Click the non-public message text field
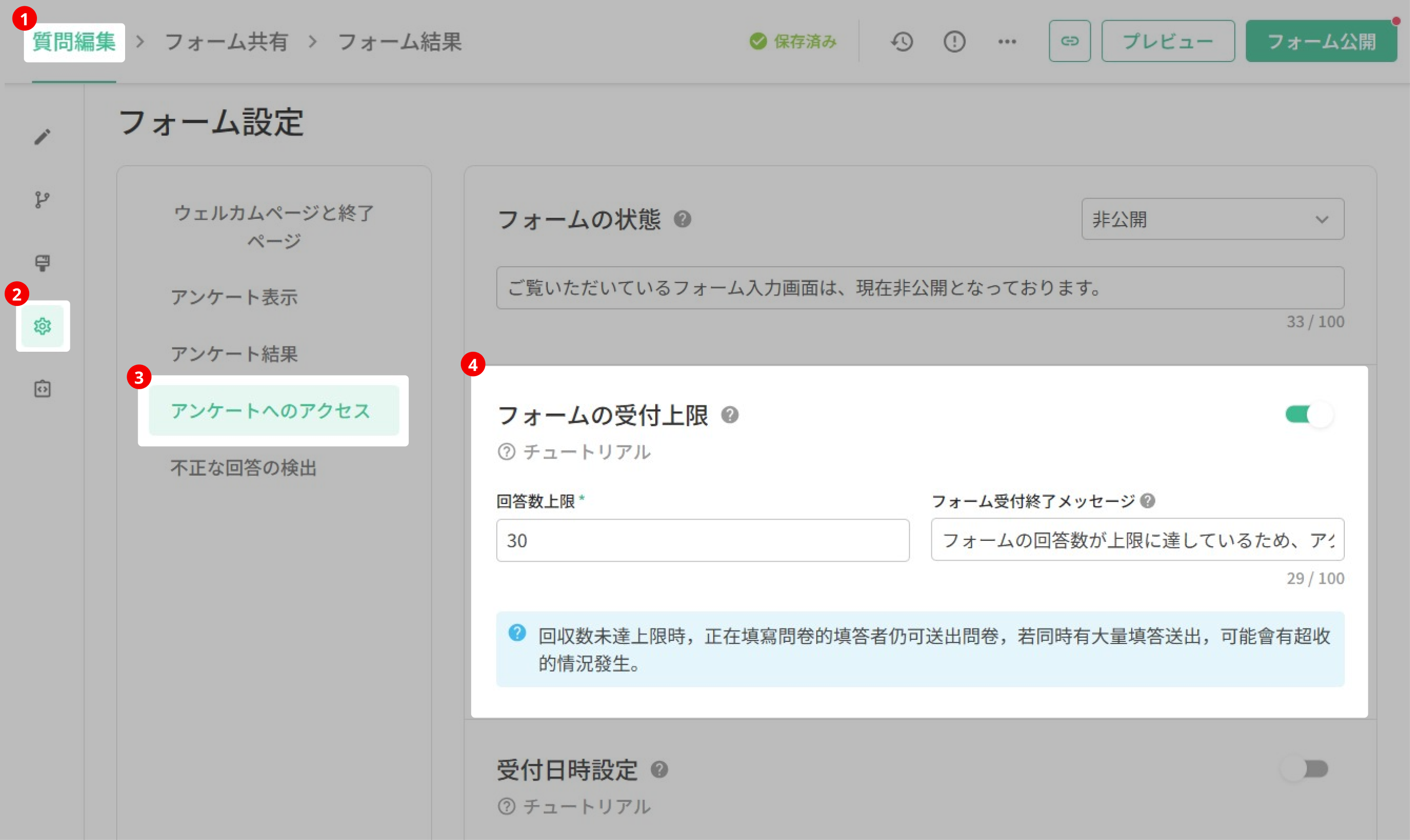The height and width of the screenshot is (840, 1410). 921,288
